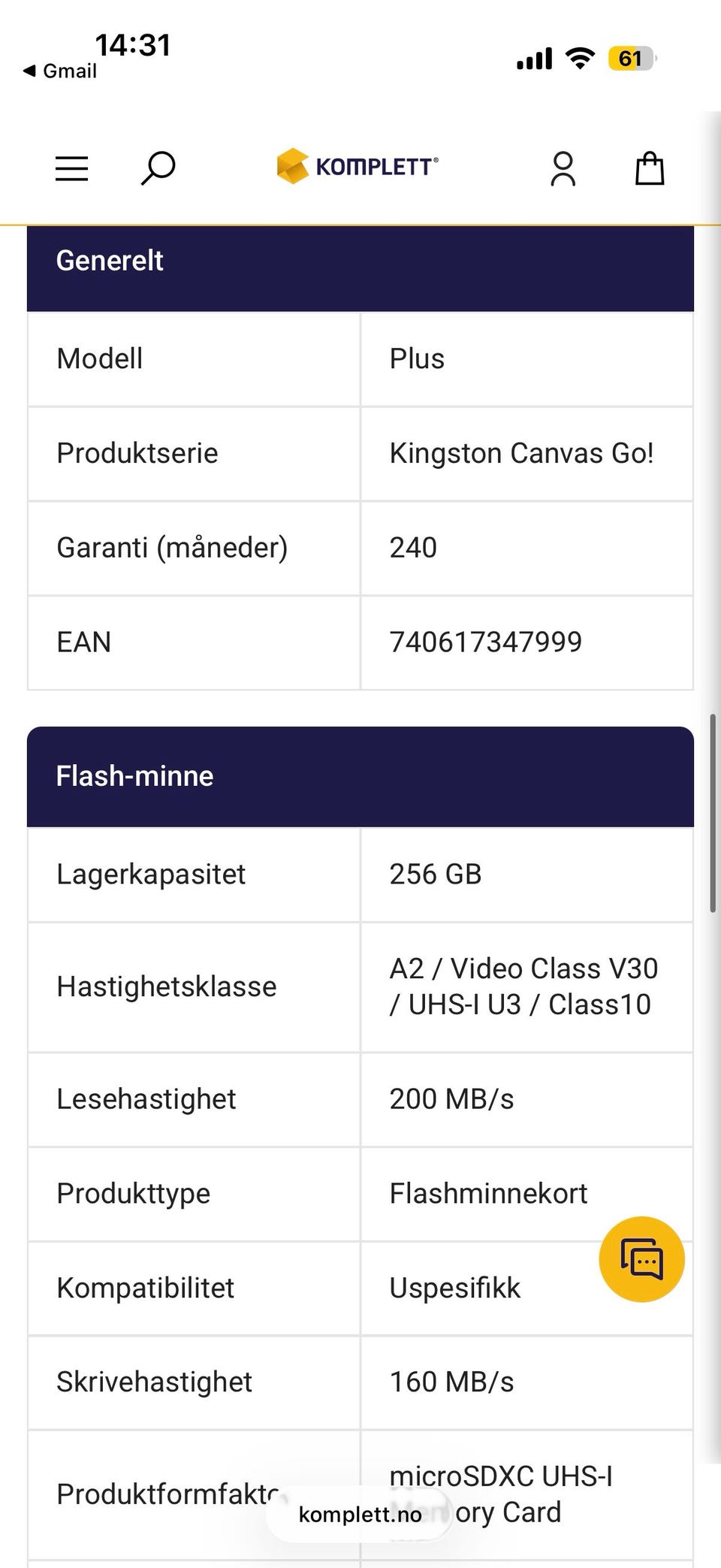Open the shopping bag cart

[x=650, y=168]
